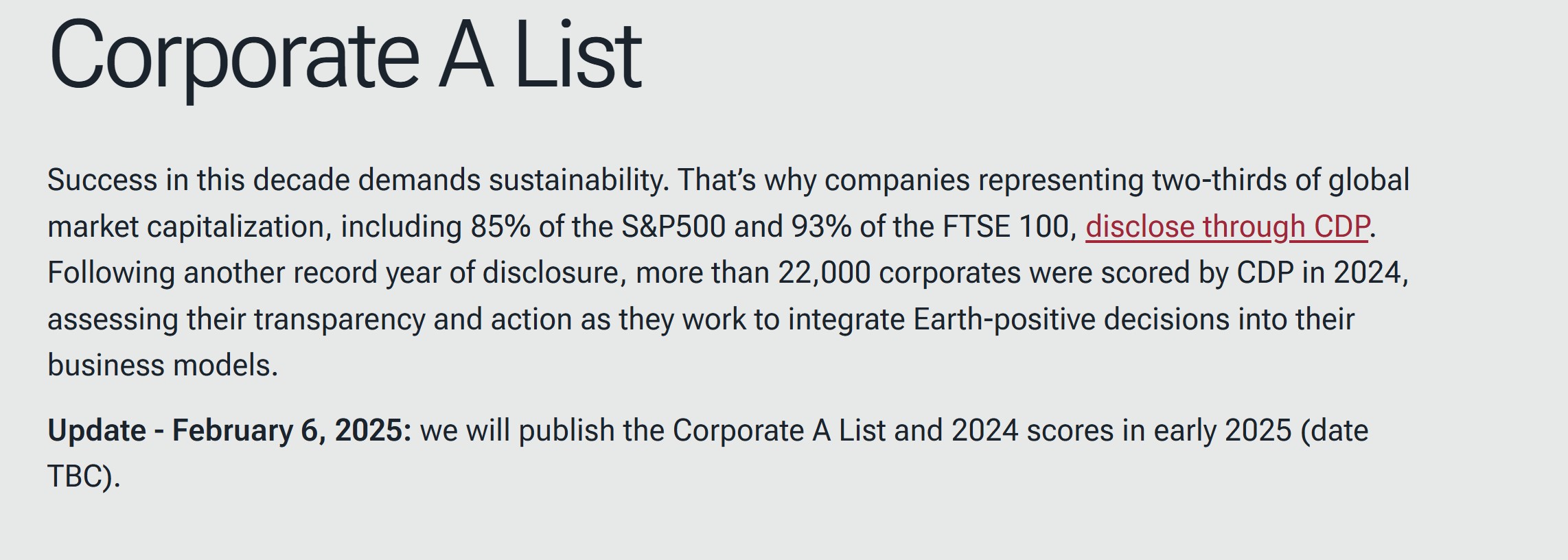Viewport: 1568px width, 560px height.
Task: Click the '93%' figure in the paragraph
Action: (821, 226)
